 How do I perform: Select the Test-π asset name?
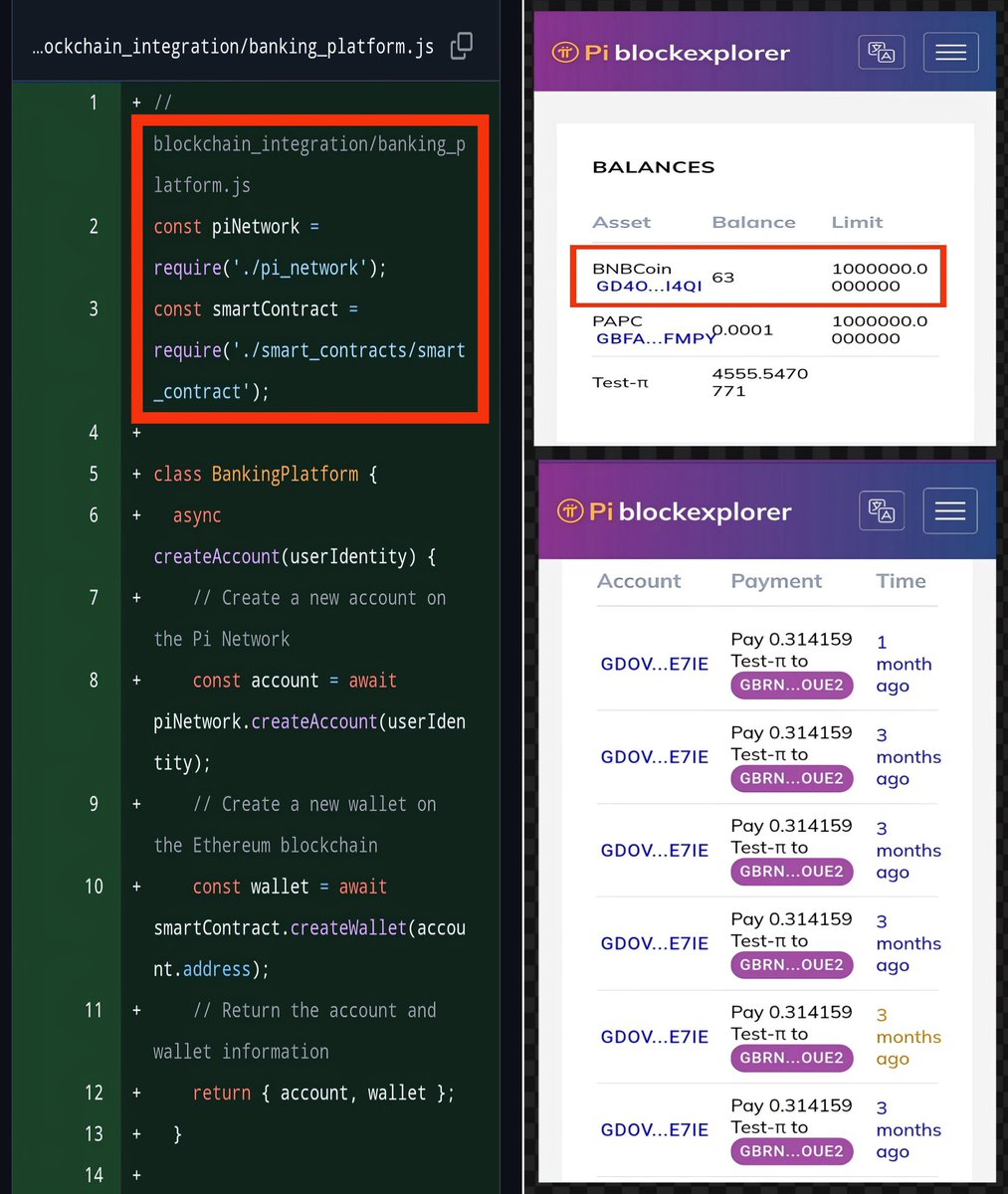[620, 382]
